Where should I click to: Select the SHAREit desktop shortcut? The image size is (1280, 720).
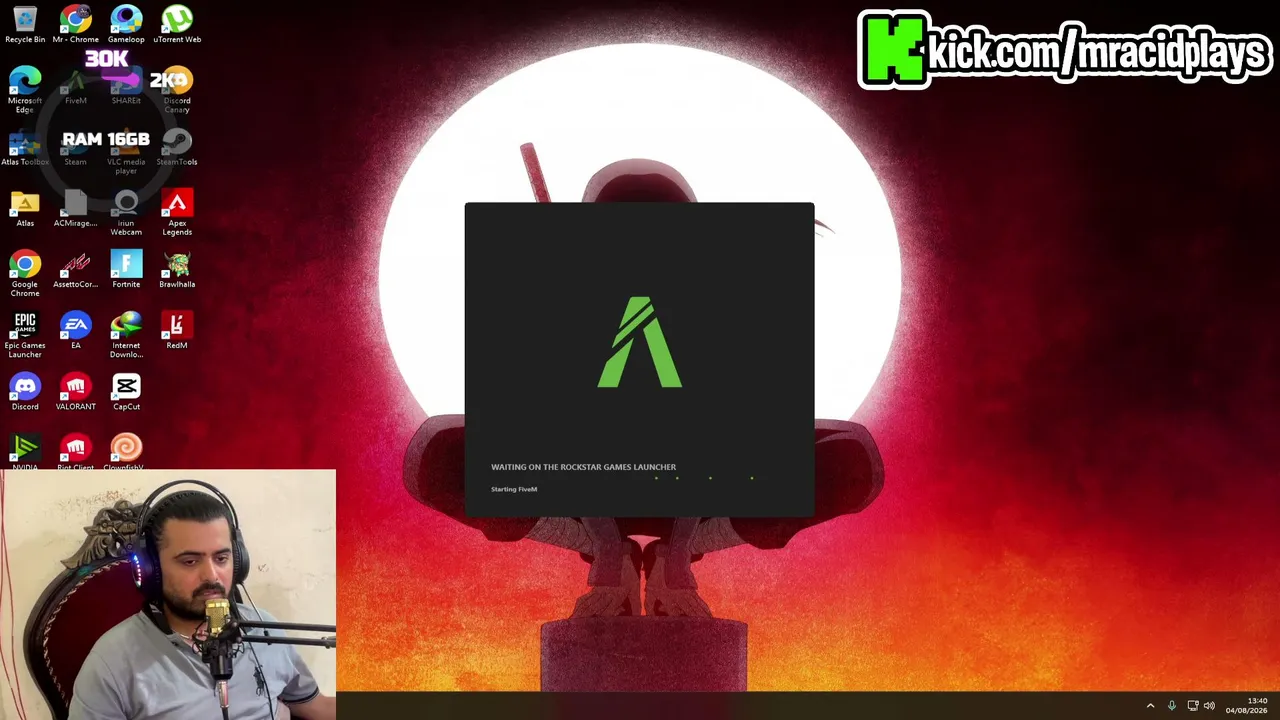click(x=126, y=87)
